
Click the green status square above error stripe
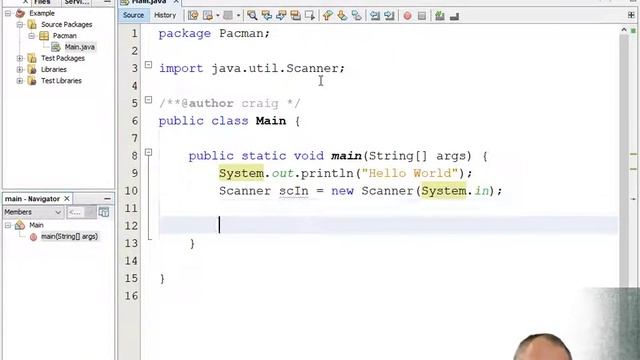pos(633,31)
